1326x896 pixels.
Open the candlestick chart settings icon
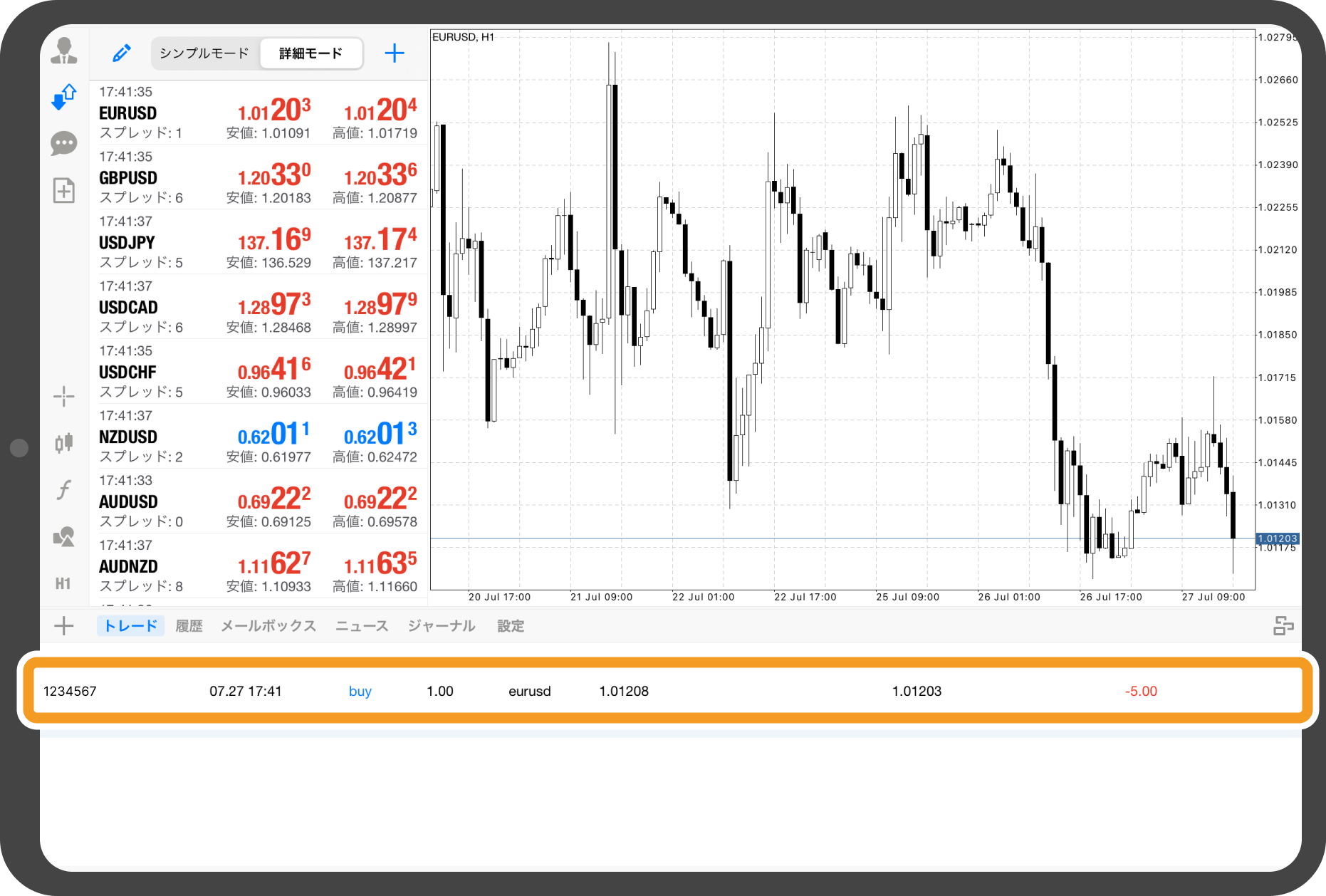point(64,443)
